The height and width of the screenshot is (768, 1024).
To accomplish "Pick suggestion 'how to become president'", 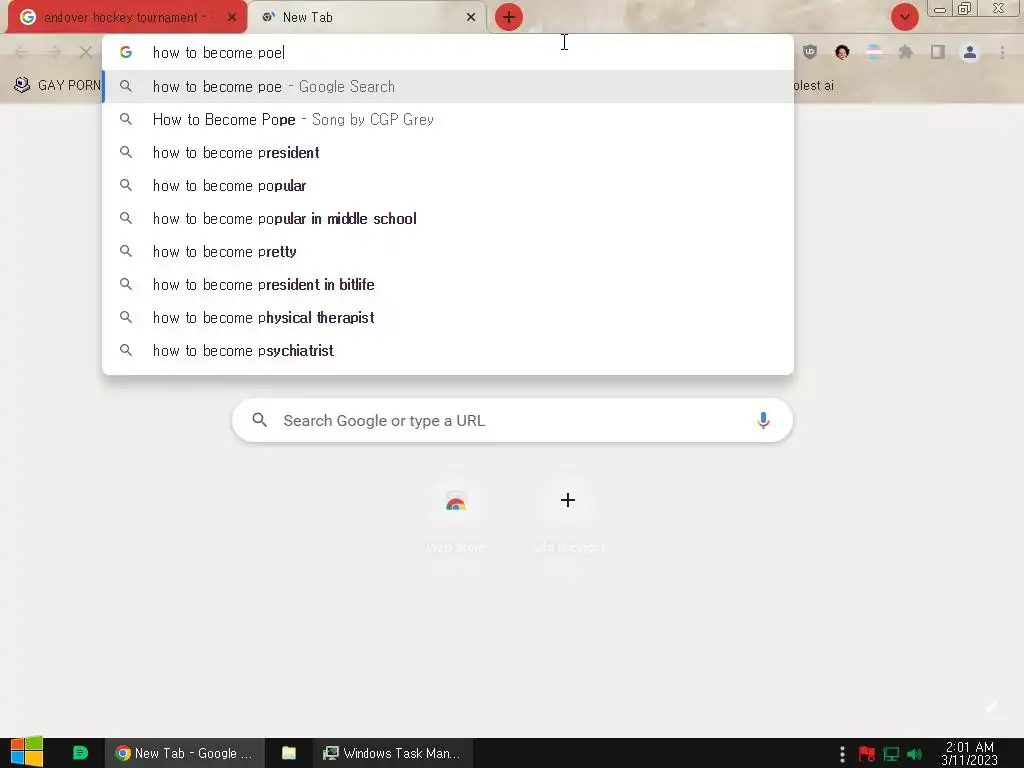I will pyautogui.click(x=448, y=152).
